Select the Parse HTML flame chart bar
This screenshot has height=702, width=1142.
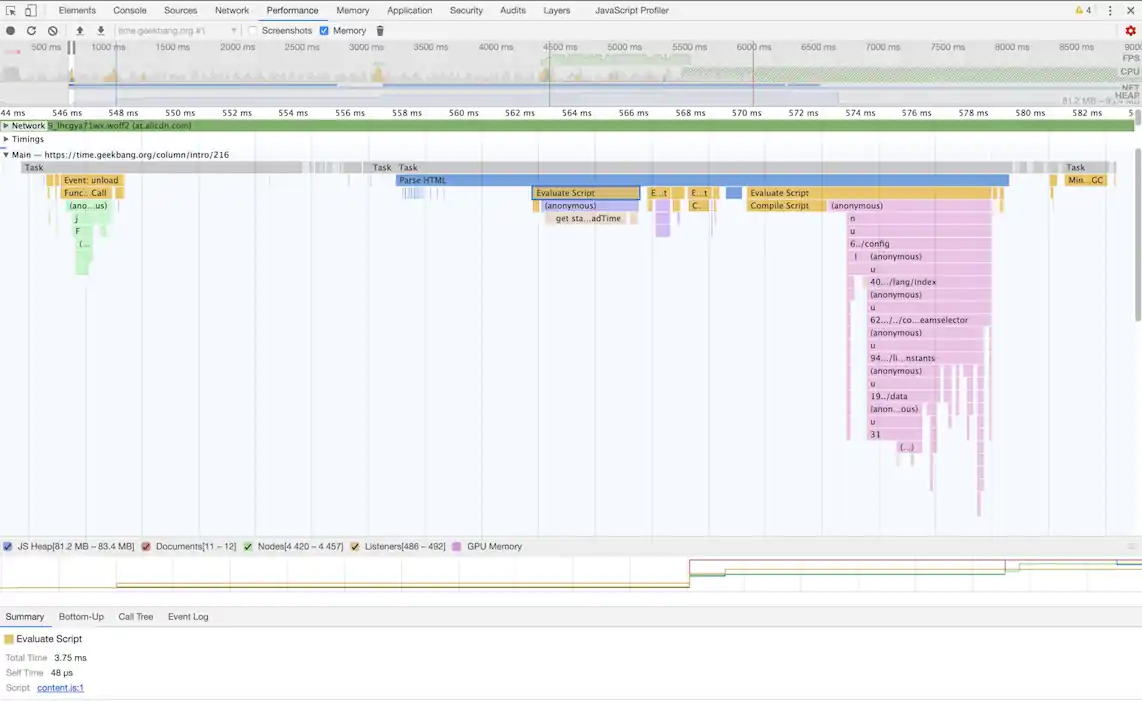[700, 181]
